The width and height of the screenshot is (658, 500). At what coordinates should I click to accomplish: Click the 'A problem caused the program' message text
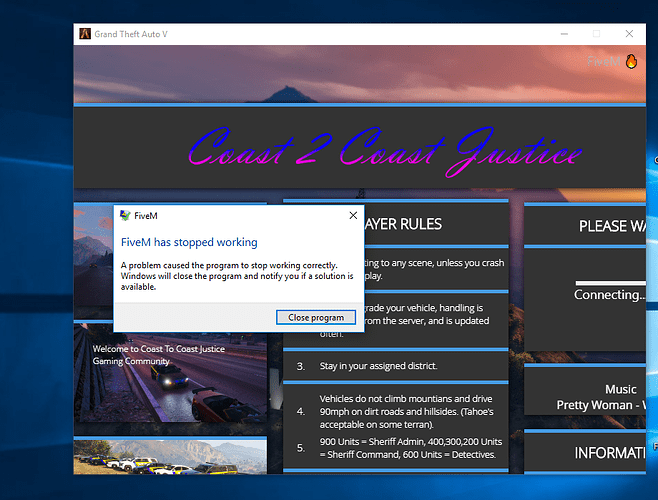[237, 276]
